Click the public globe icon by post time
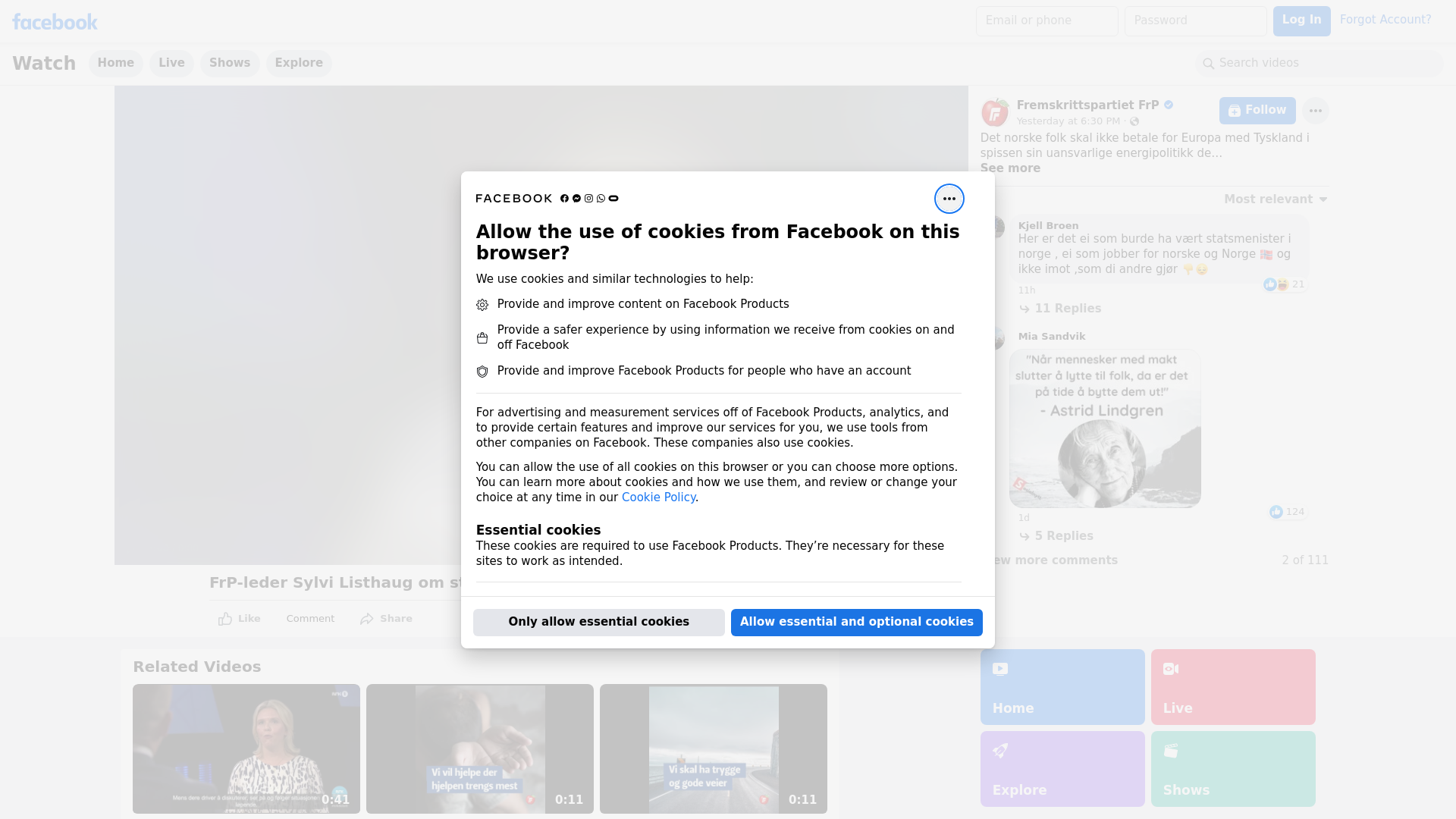Image resolution: width=1456 pixels, height=819 pixels. (1134, 121)
